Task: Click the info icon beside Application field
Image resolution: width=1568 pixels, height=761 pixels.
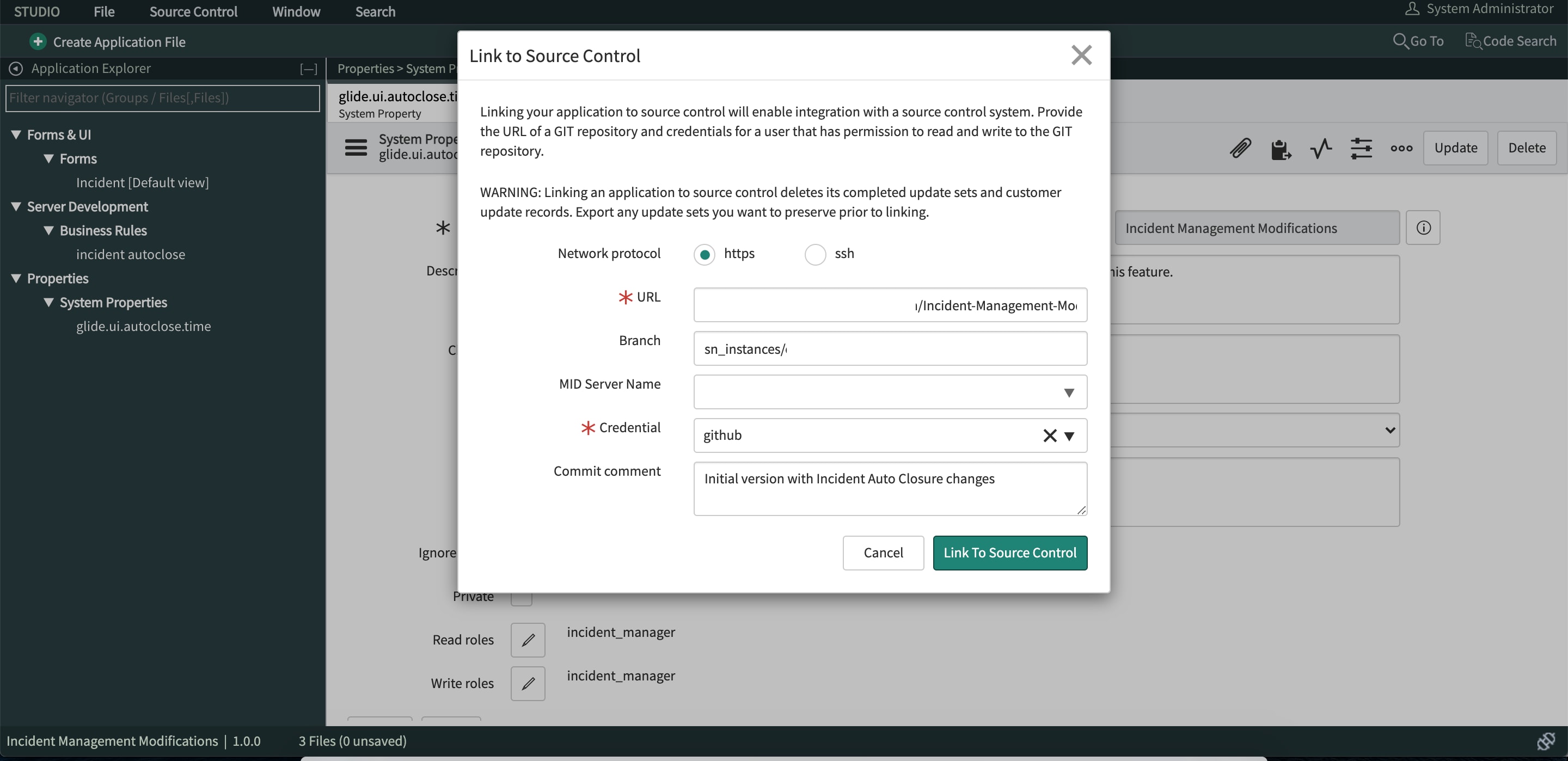Action: [x=1423, y=228]
